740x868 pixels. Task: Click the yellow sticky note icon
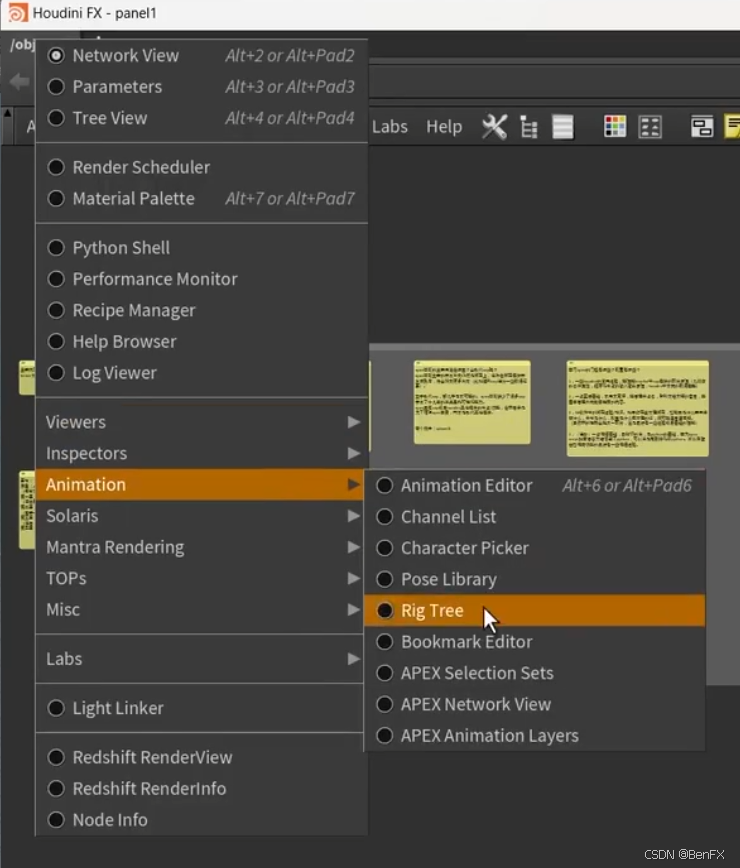point(732,127)
